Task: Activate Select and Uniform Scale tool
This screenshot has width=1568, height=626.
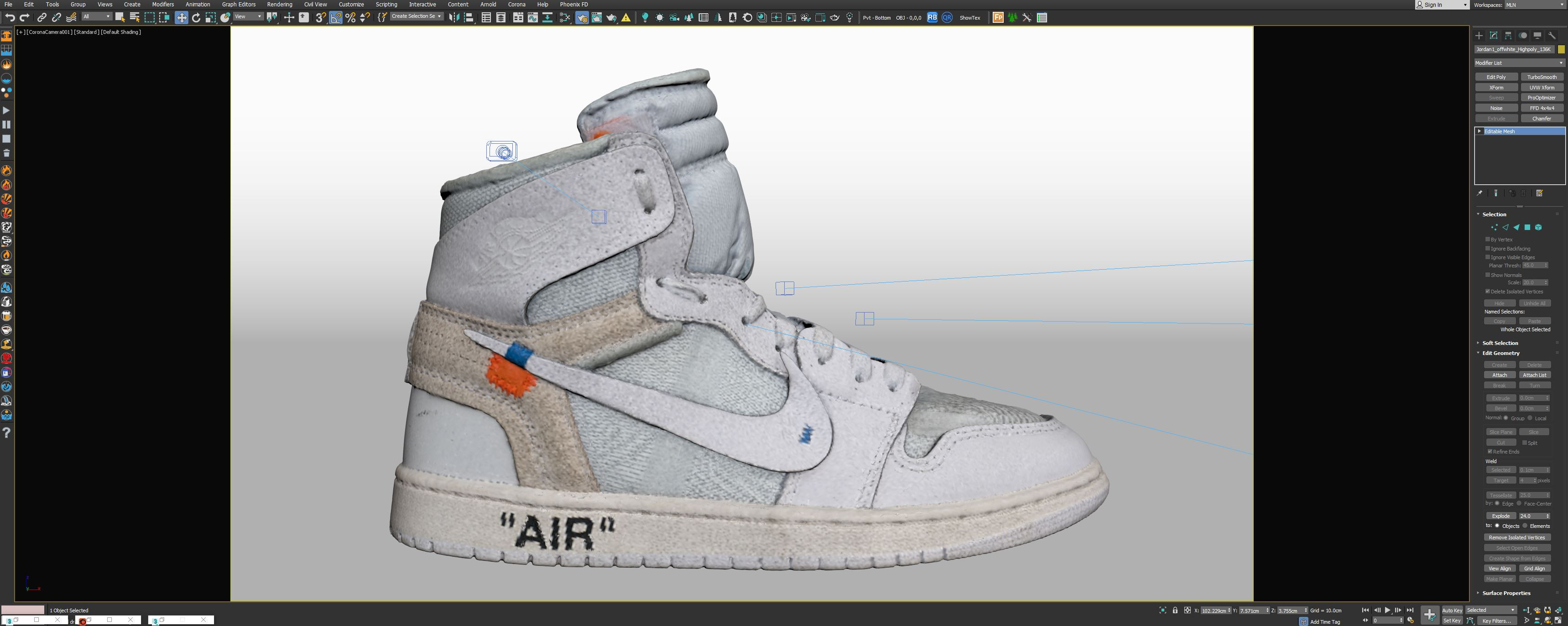Action: coord(211,18)
